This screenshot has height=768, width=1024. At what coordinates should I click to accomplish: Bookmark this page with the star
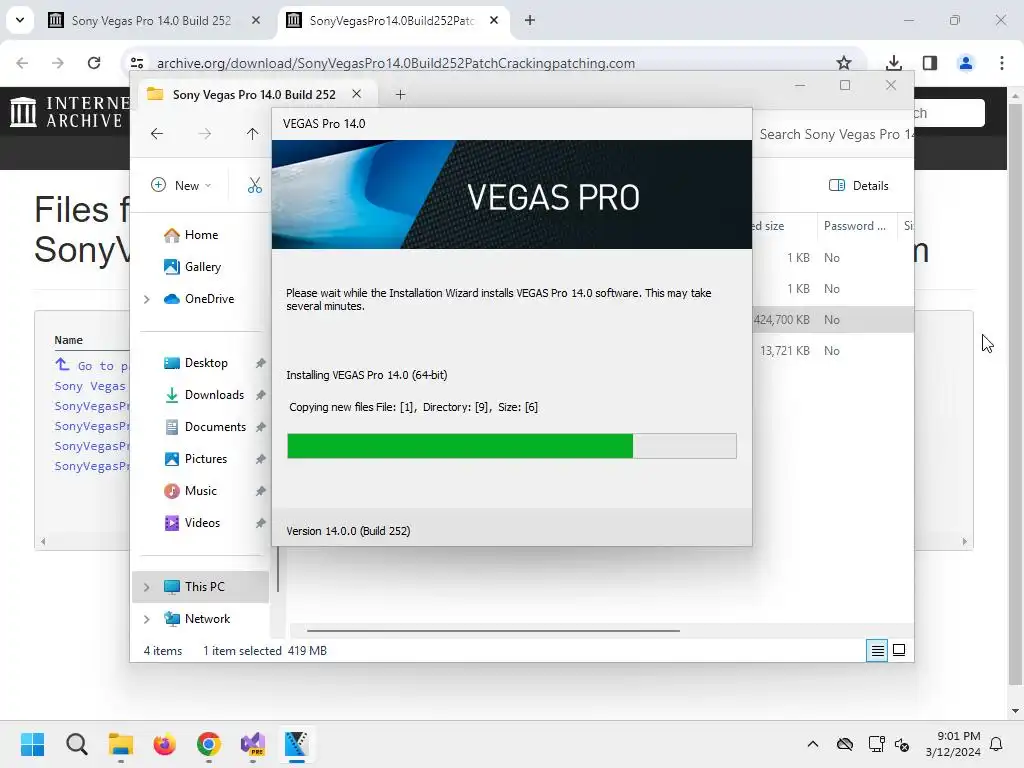tap(844, 63)
